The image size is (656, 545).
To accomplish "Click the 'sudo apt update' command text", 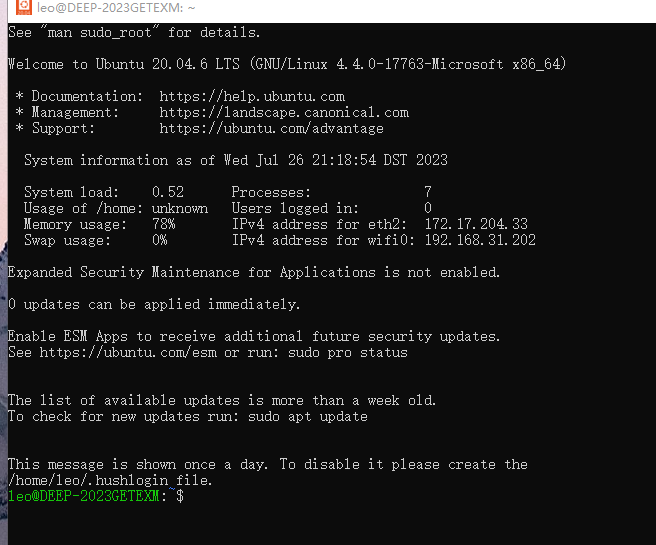I will tap(308, 417).
